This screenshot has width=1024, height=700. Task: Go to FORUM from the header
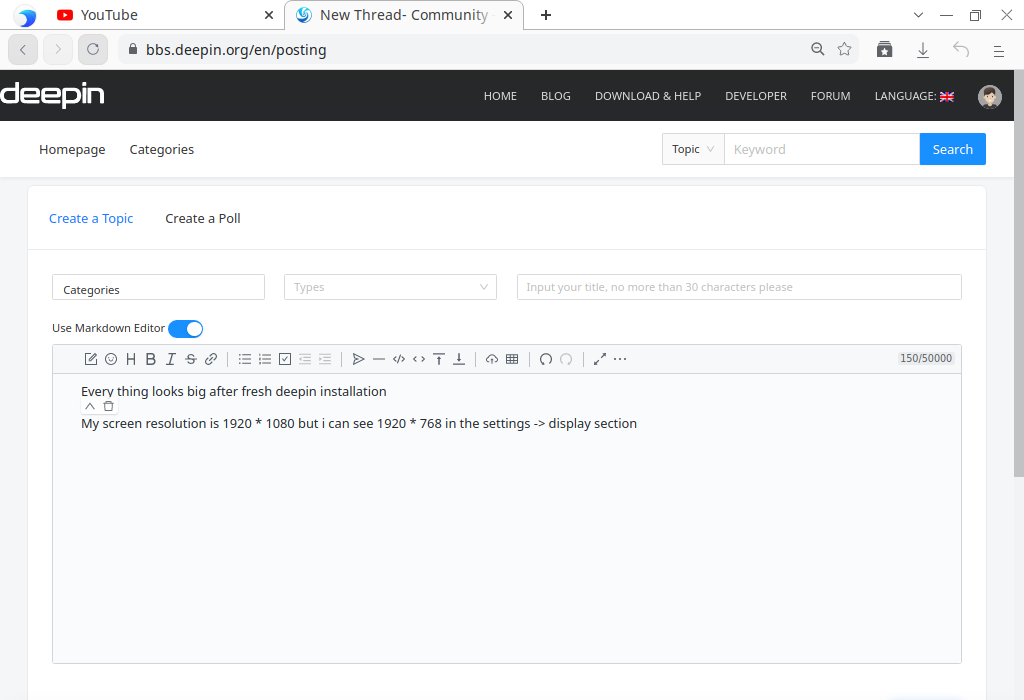pyautogui.click(x=831, y=96)
